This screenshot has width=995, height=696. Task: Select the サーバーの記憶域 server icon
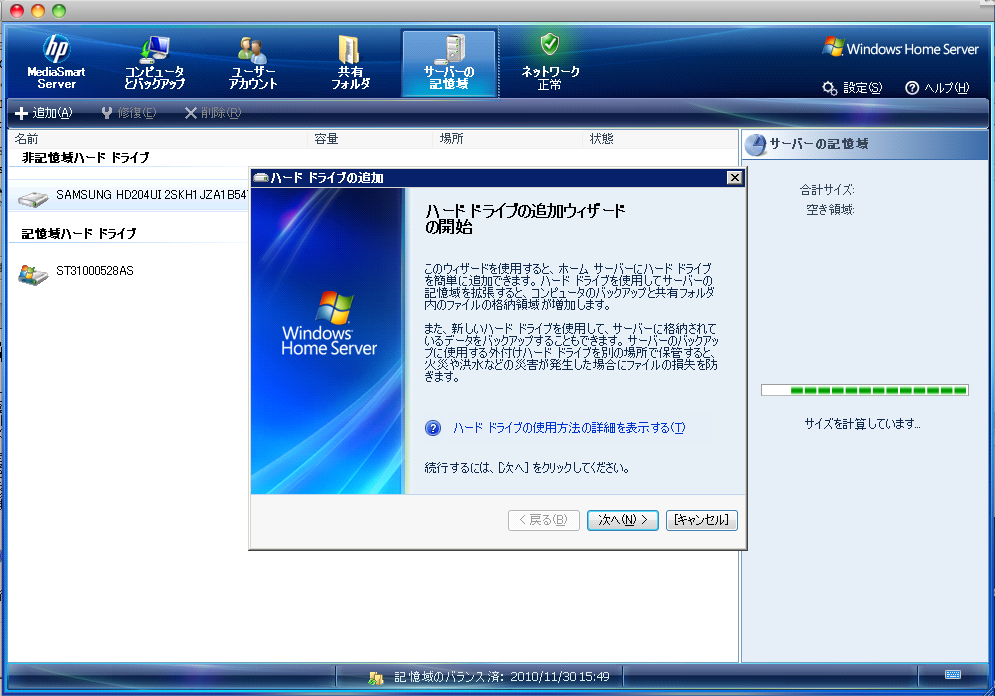pos(449,50)
